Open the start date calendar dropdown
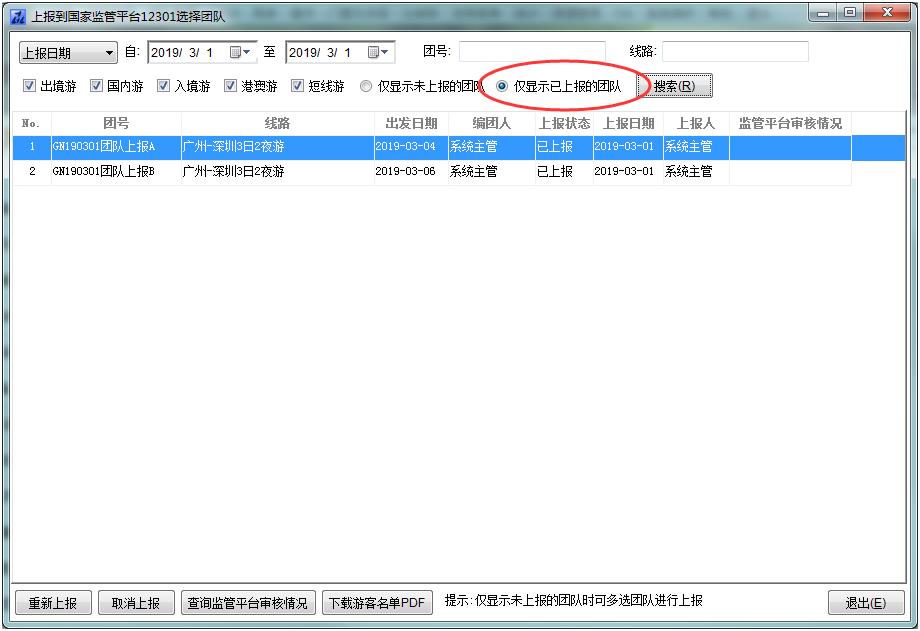This screenshot has height=631, width=920. pos(240,52)
